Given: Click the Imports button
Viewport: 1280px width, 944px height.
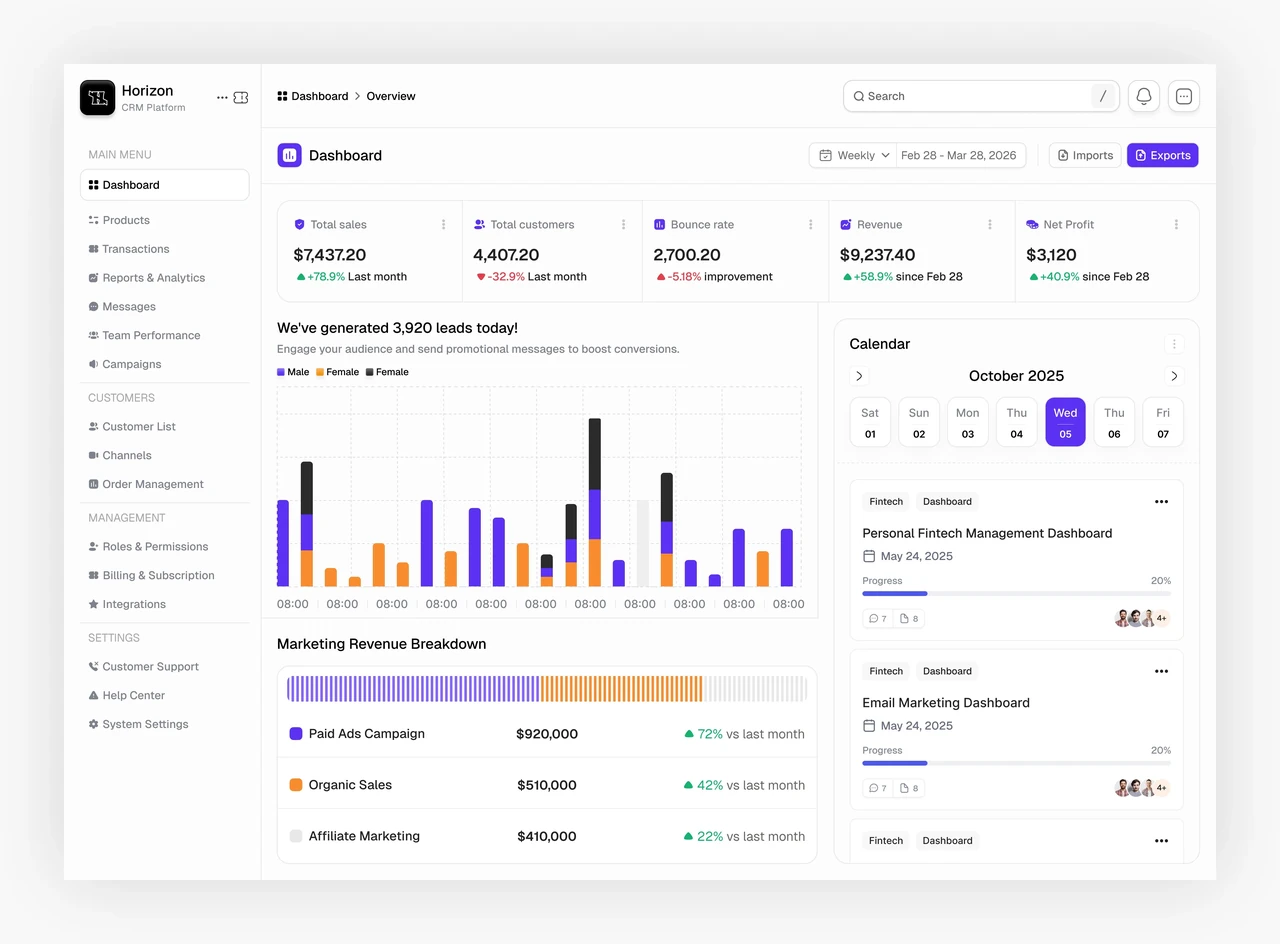Looking at the screenshot, I should tap(1085, 155).
